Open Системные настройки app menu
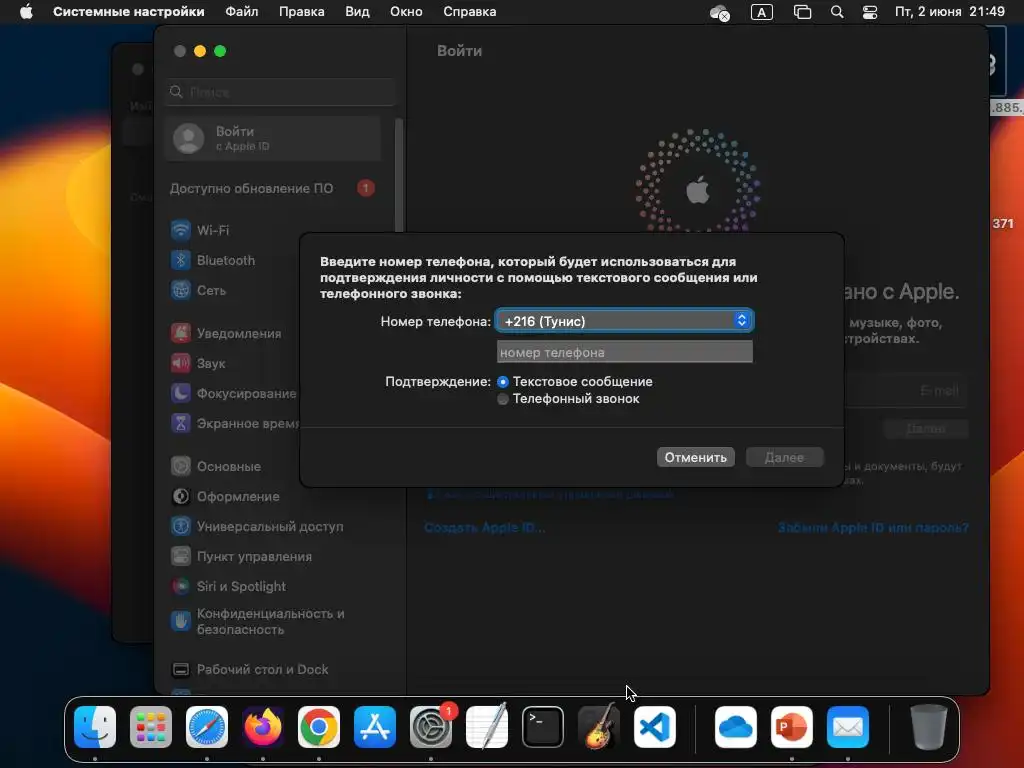Viewport: 1024px width, 768px height. pos(129,12)
